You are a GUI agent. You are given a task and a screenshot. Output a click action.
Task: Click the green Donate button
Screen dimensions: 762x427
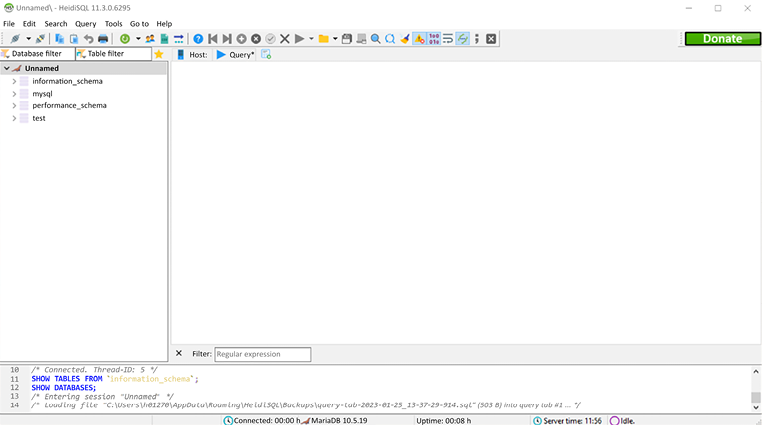pos(722,39)
